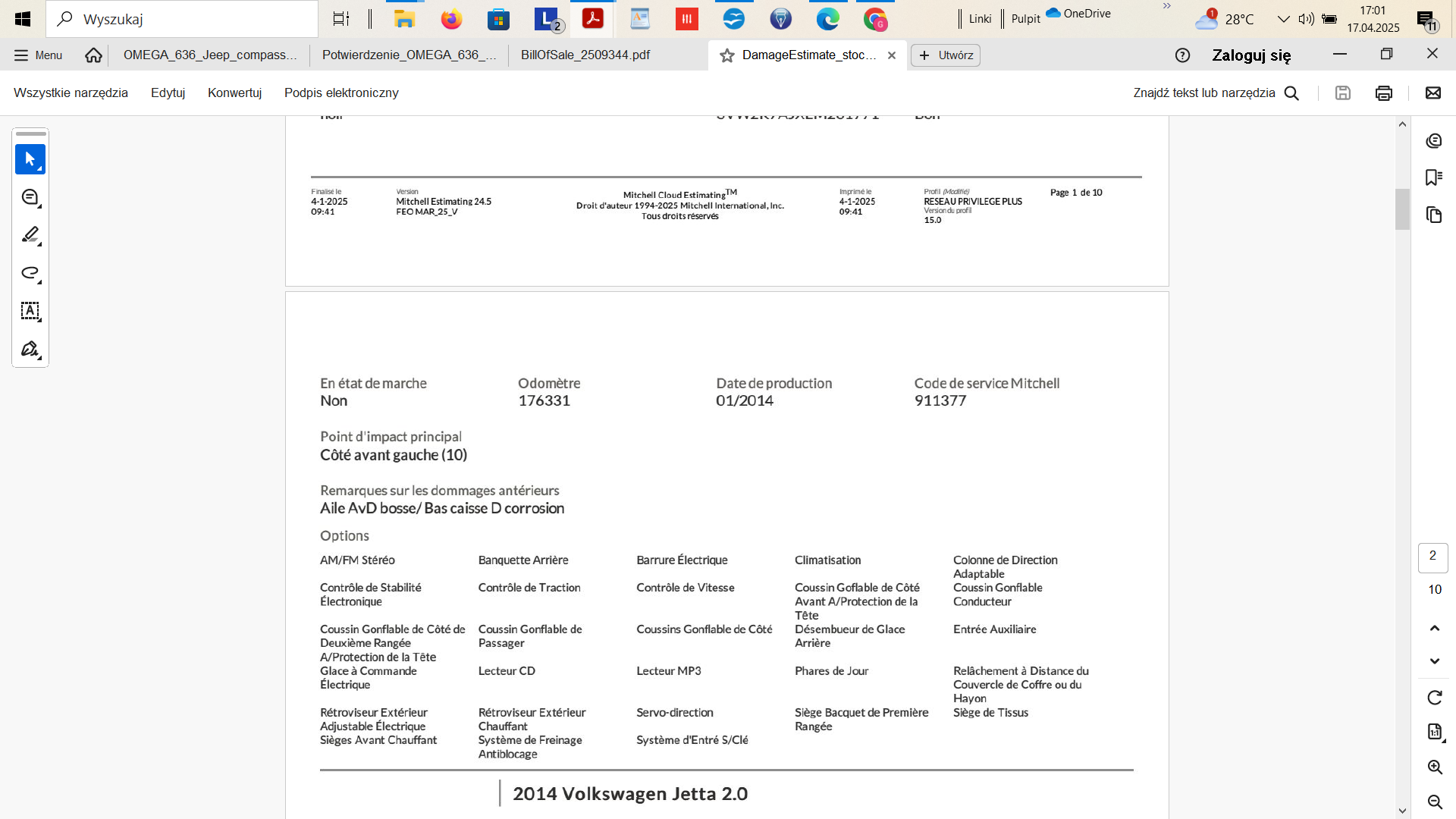Image resolution: width=1456 pixels, height=819 pixels.
Task: Click the production date 01/2014
Action: point(745,401)
